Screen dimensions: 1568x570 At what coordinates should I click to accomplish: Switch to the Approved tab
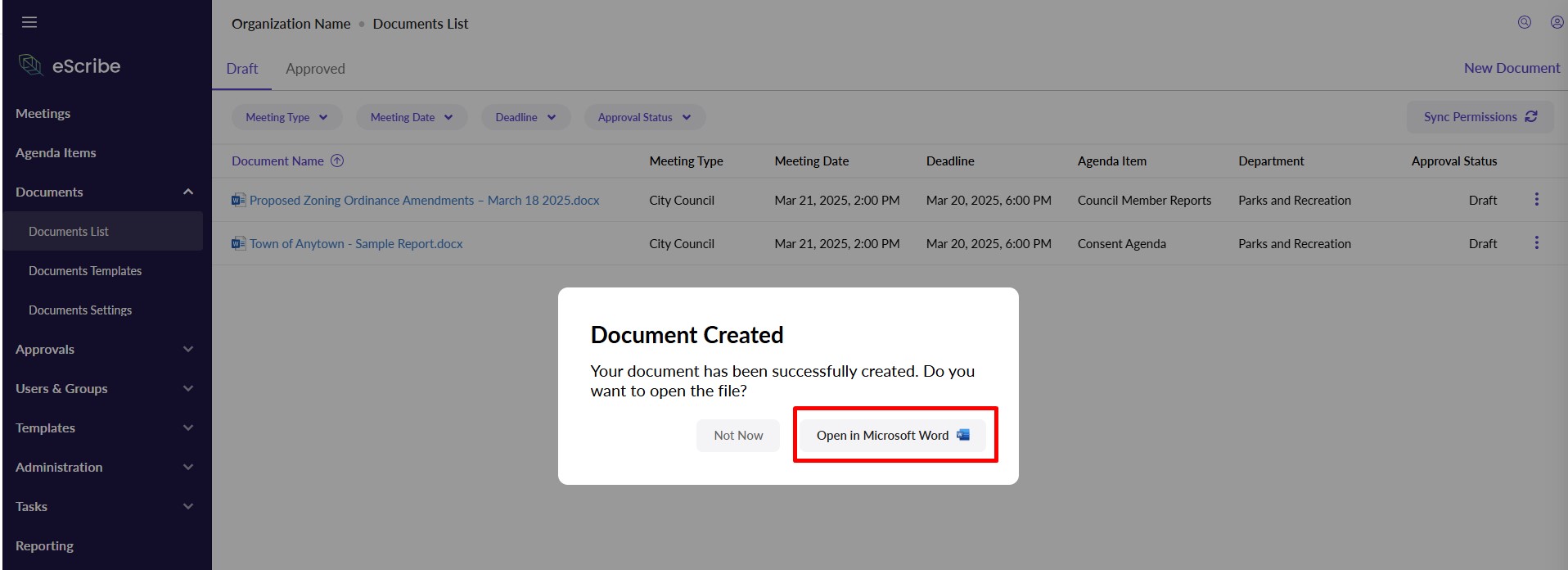click(315, 69)
